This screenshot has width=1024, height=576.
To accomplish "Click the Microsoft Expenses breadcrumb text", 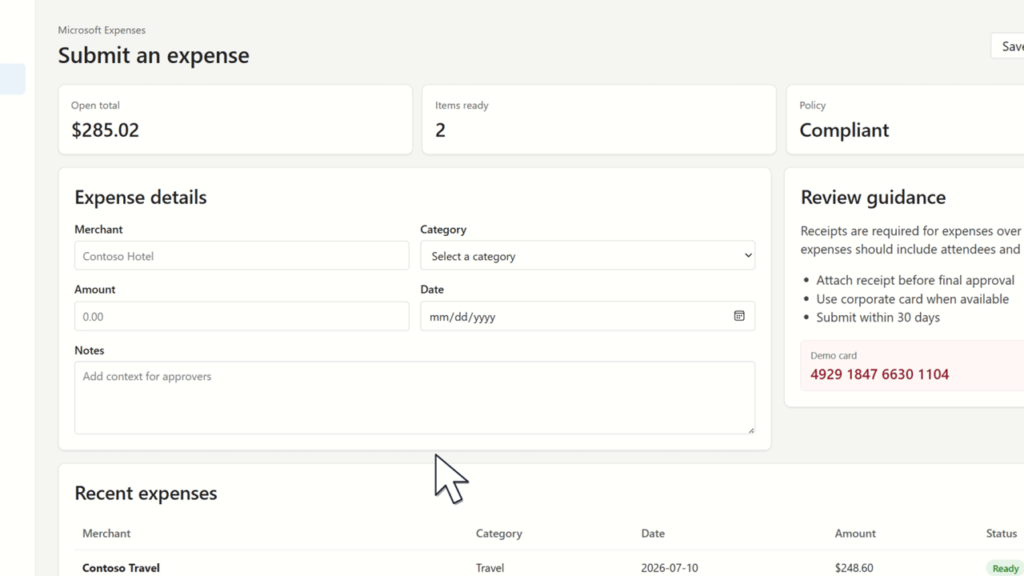I will 101,30.
